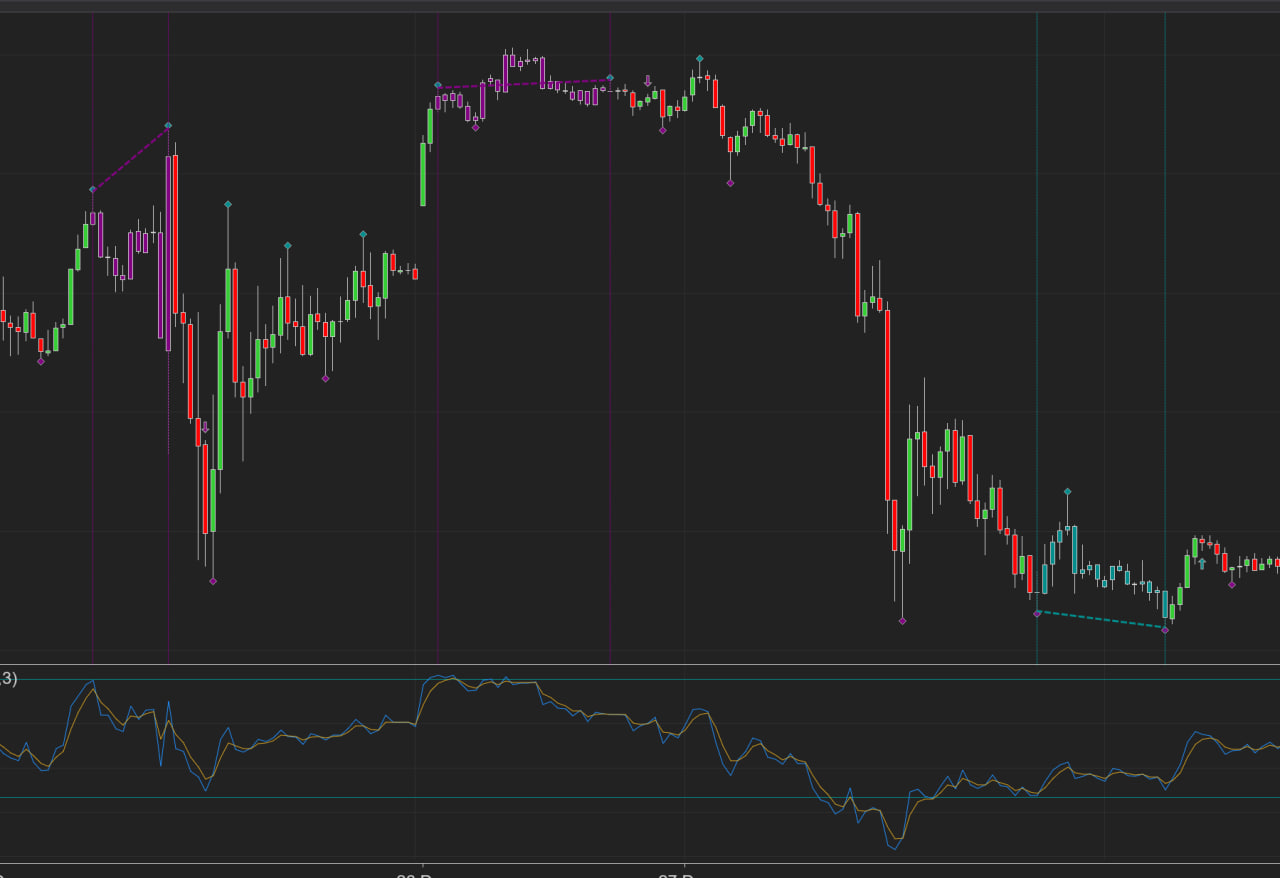
Task: Select the rightmost teal vertical line
Action: [1165, 300]
